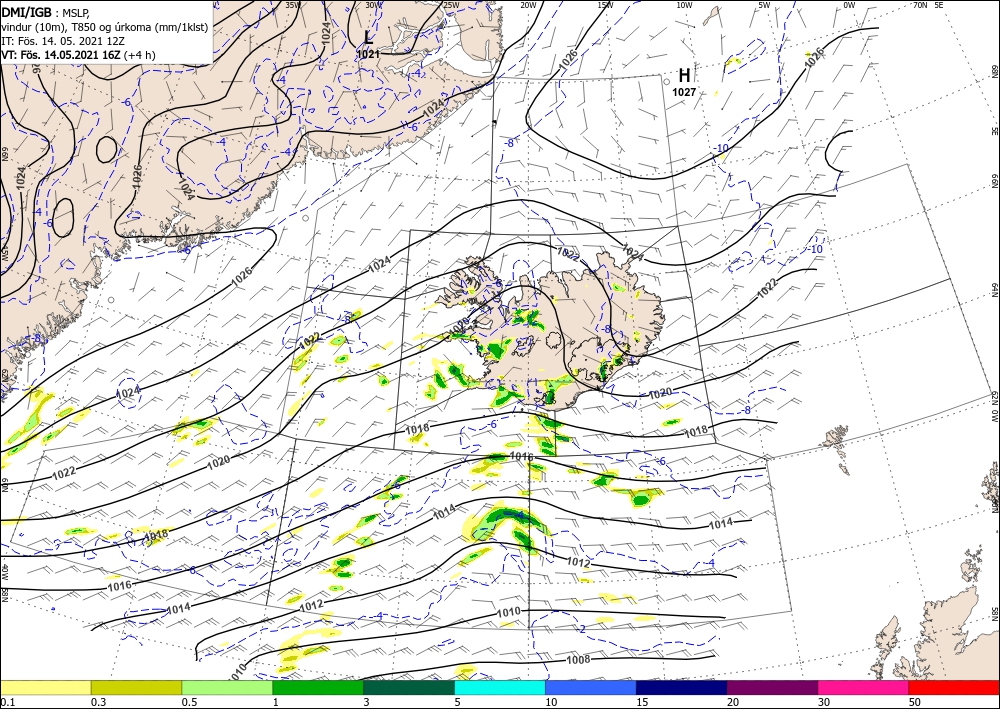Click the cyan 5–10 legend color band
The height and width of the screenshot is (709, 1000).
(500, 687)
